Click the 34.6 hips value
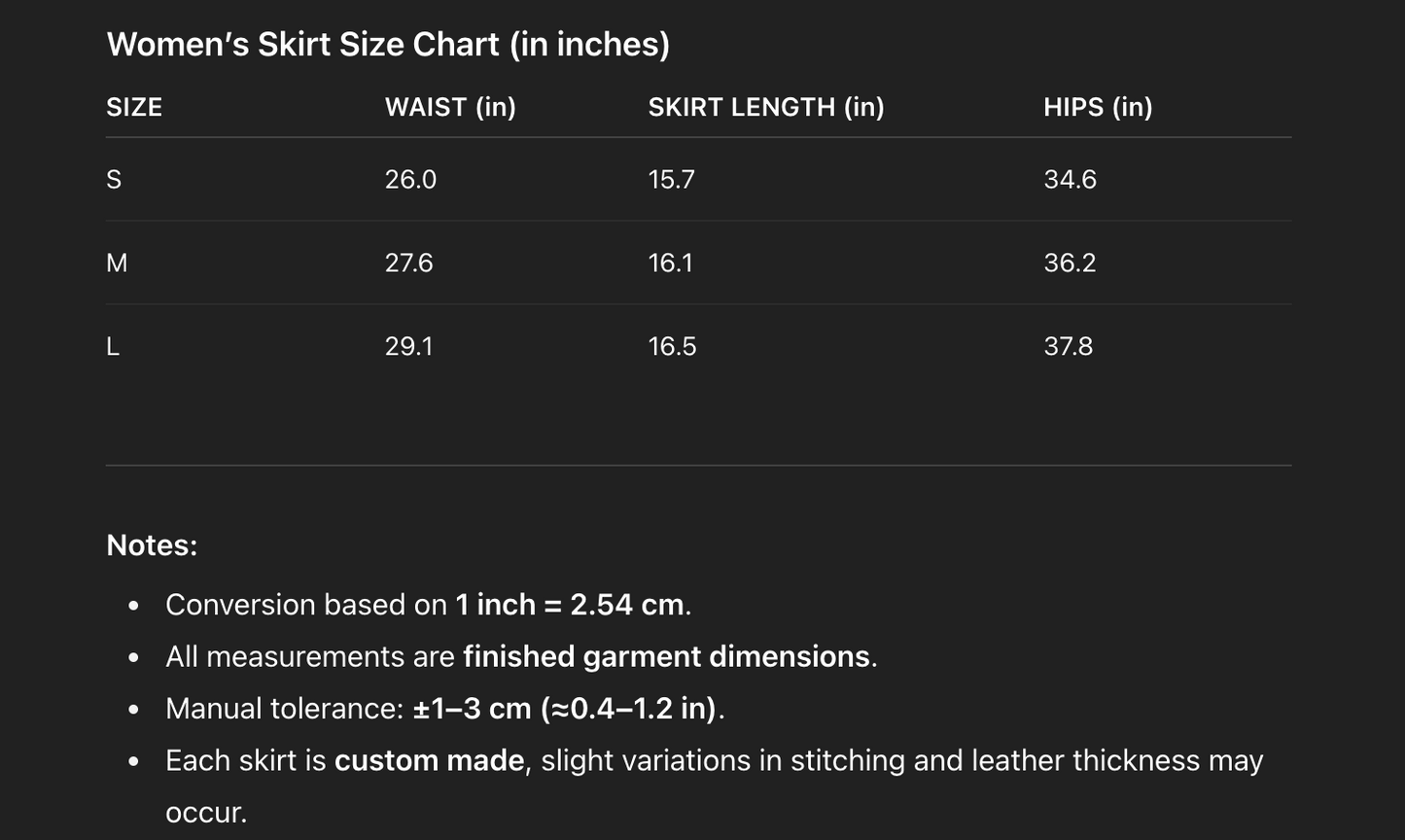 [x=1070, y=180]
